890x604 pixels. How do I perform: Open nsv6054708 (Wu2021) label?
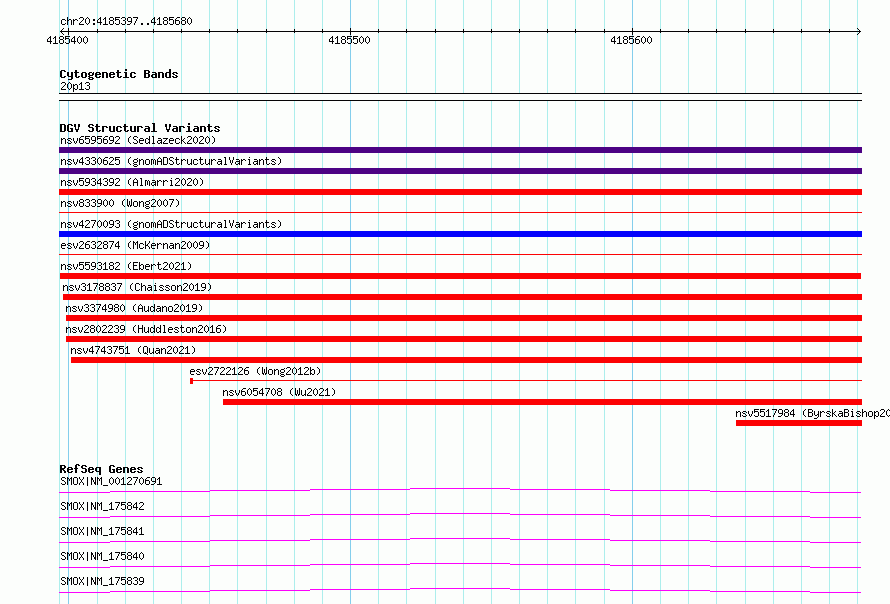coord(279,392)
